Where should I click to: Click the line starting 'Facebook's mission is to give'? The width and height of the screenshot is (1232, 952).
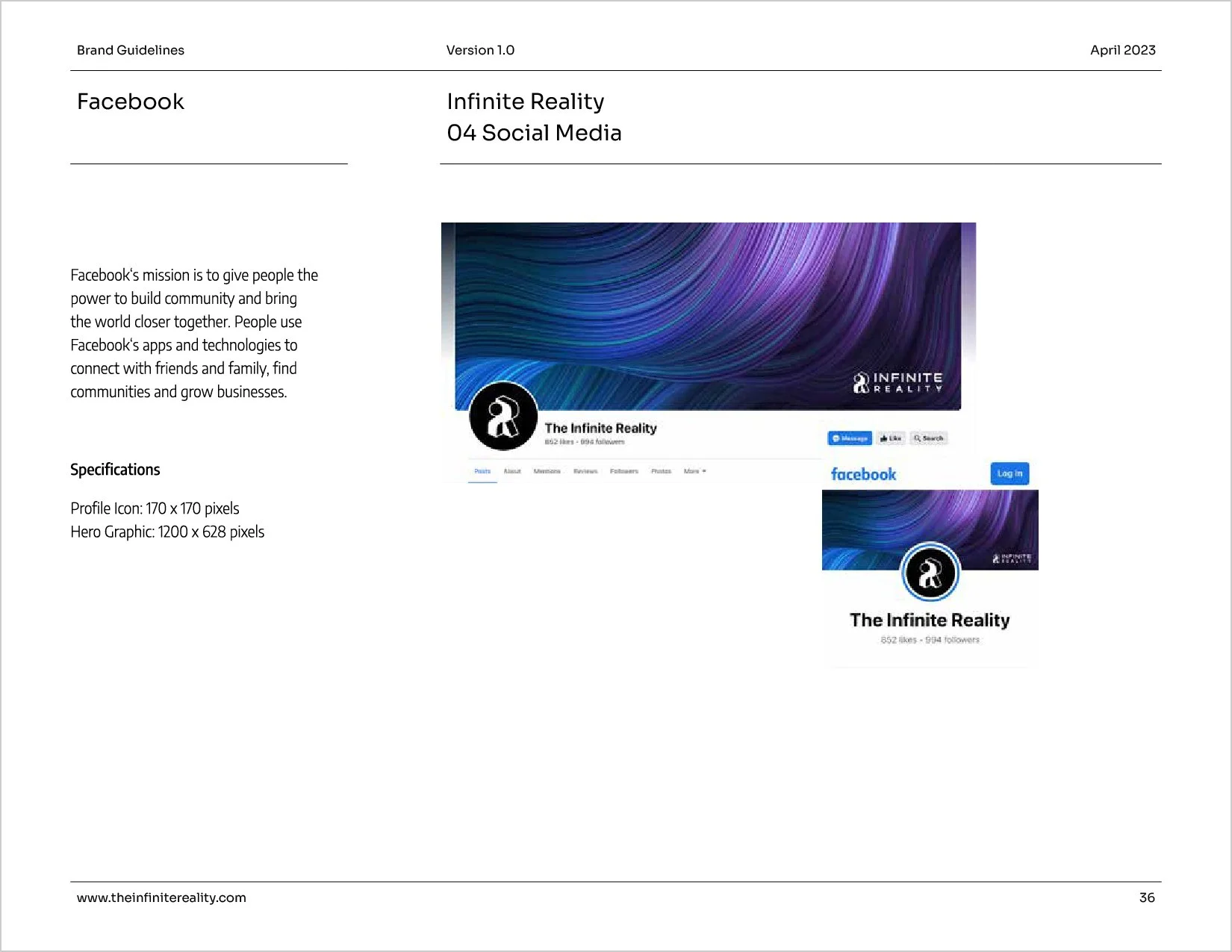(x=194, y=275)
